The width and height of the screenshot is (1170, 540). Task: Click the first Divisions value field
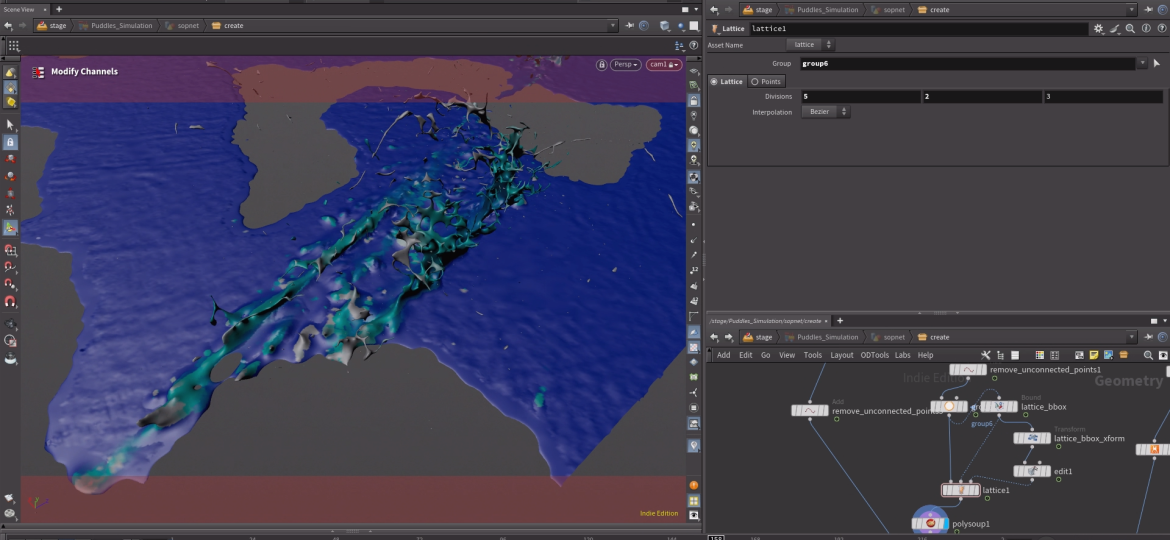coord(859,97)
